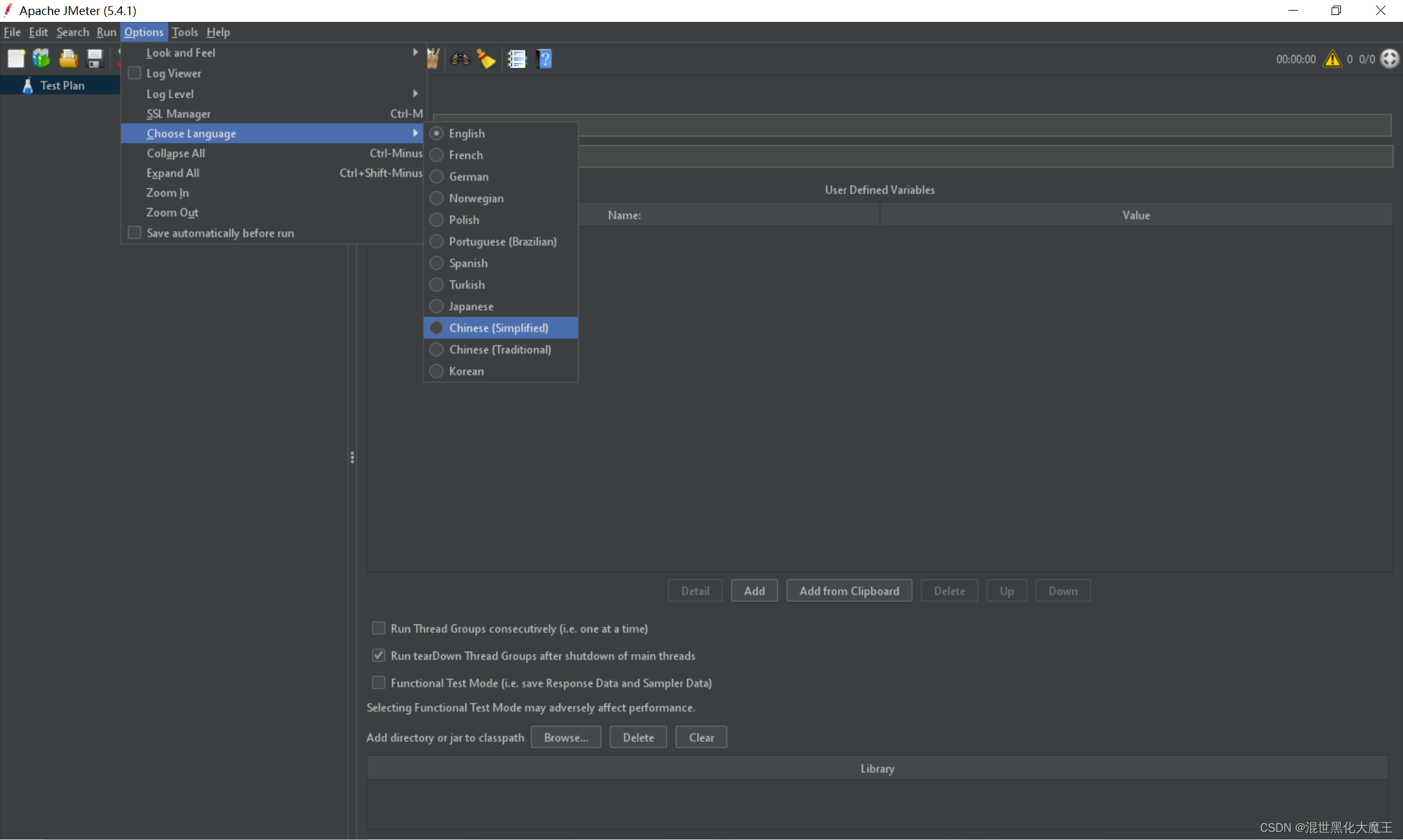
Task: Open the Edit menu
Action: [x=38, y=32]
